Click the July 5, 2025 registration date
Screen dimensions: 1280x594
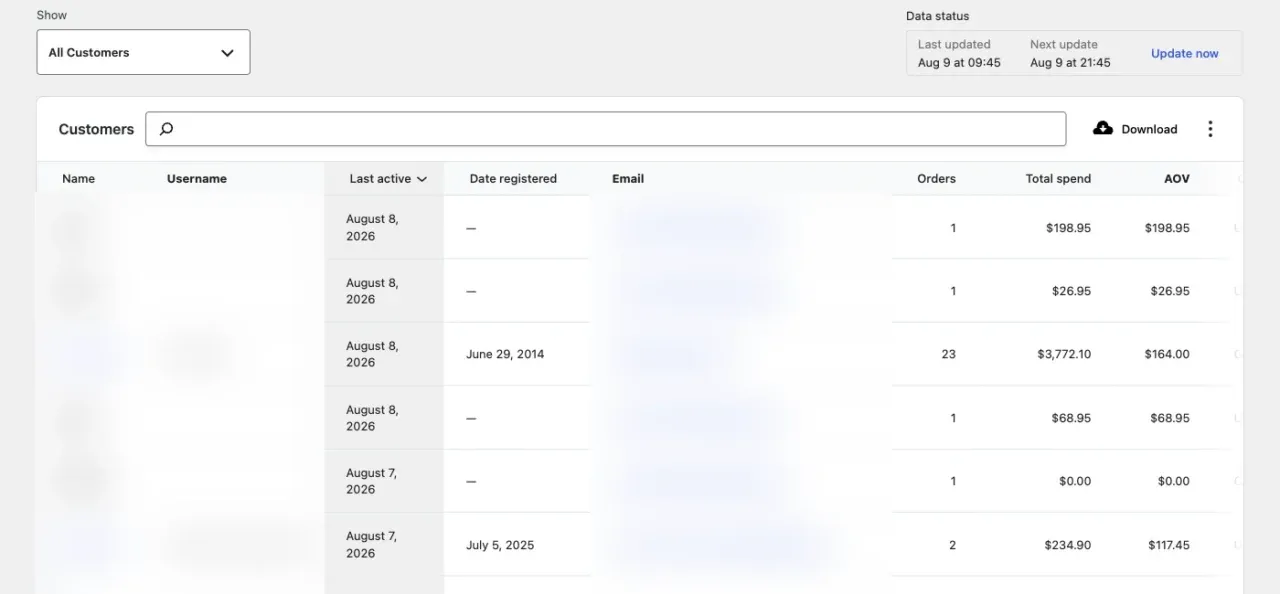pyautogui.click(x=500, y=545)
